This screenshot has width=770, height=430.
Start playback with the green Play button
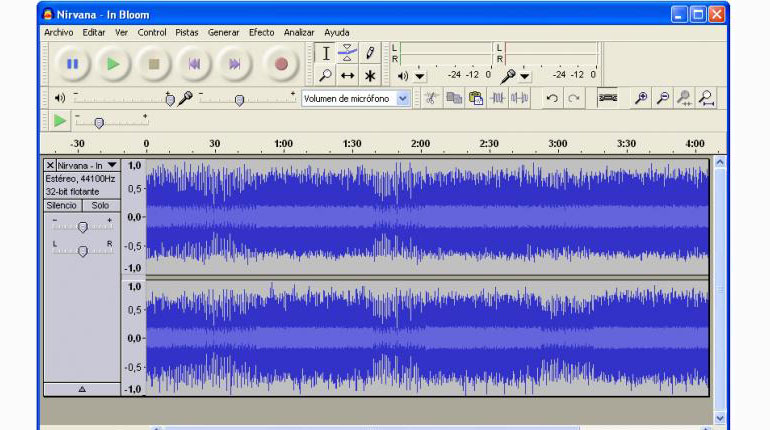click(x=113, y=64)
